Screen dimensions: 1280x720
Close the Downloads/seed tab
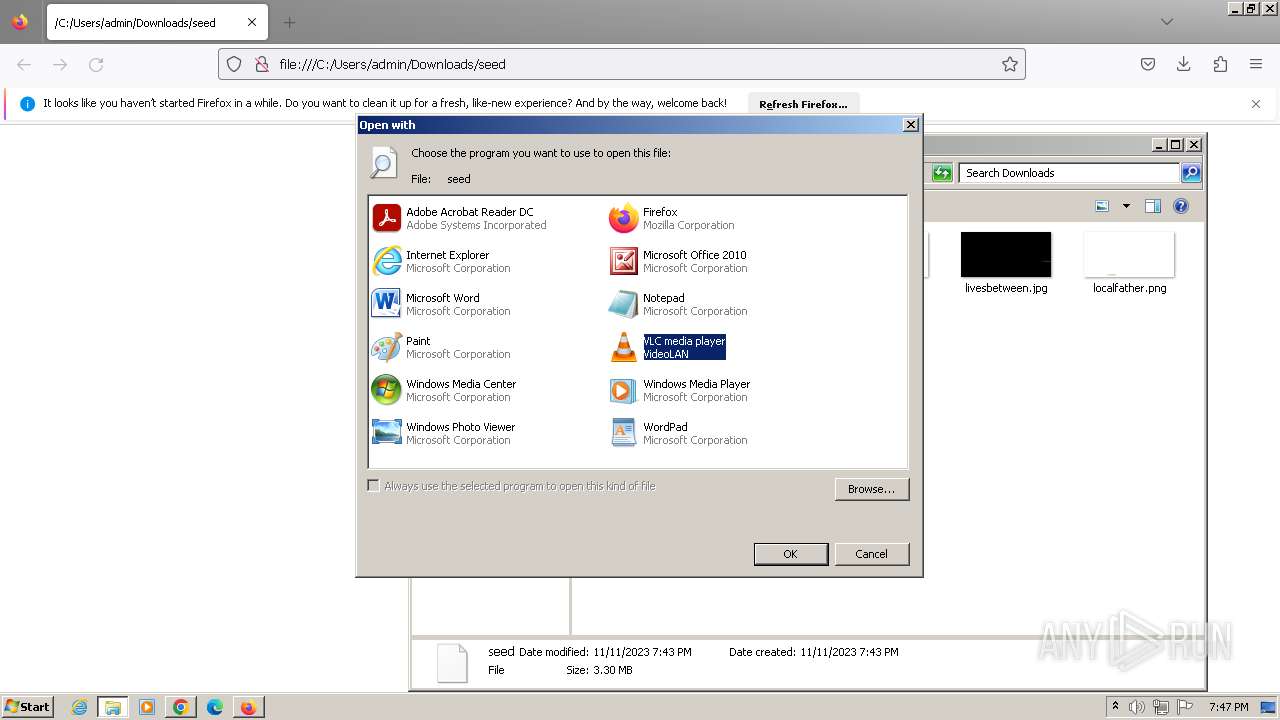click(x=251, y=22)
